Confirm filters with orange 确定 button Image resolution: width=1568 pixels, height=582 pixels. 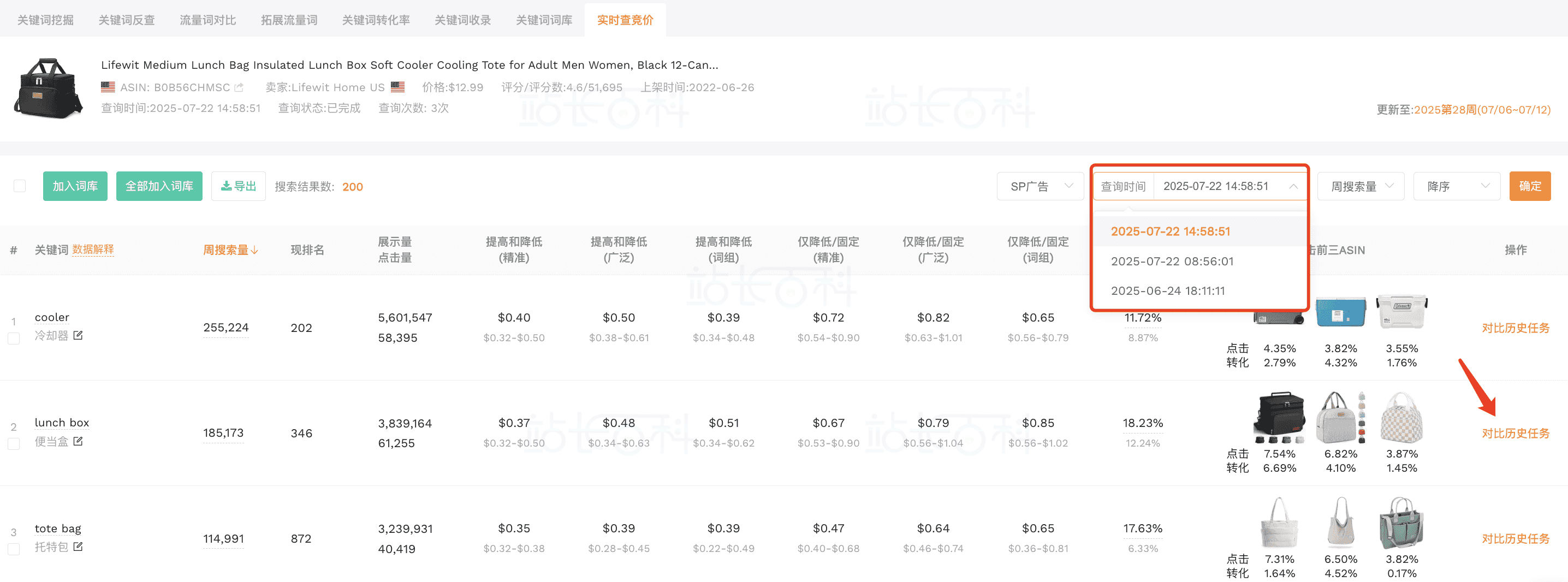1530,186
